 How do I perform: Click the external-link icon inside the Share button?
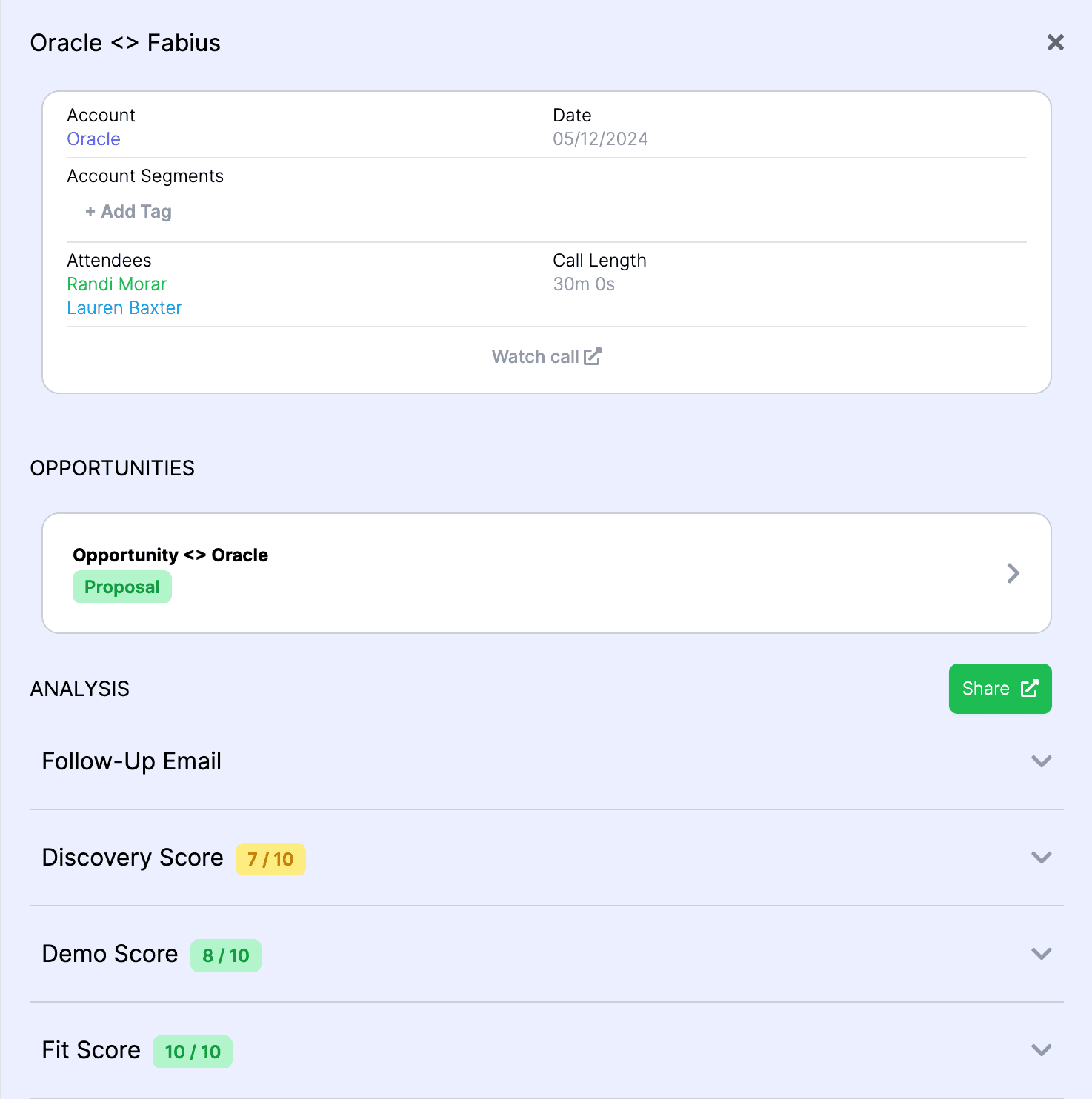[1029, 689]
